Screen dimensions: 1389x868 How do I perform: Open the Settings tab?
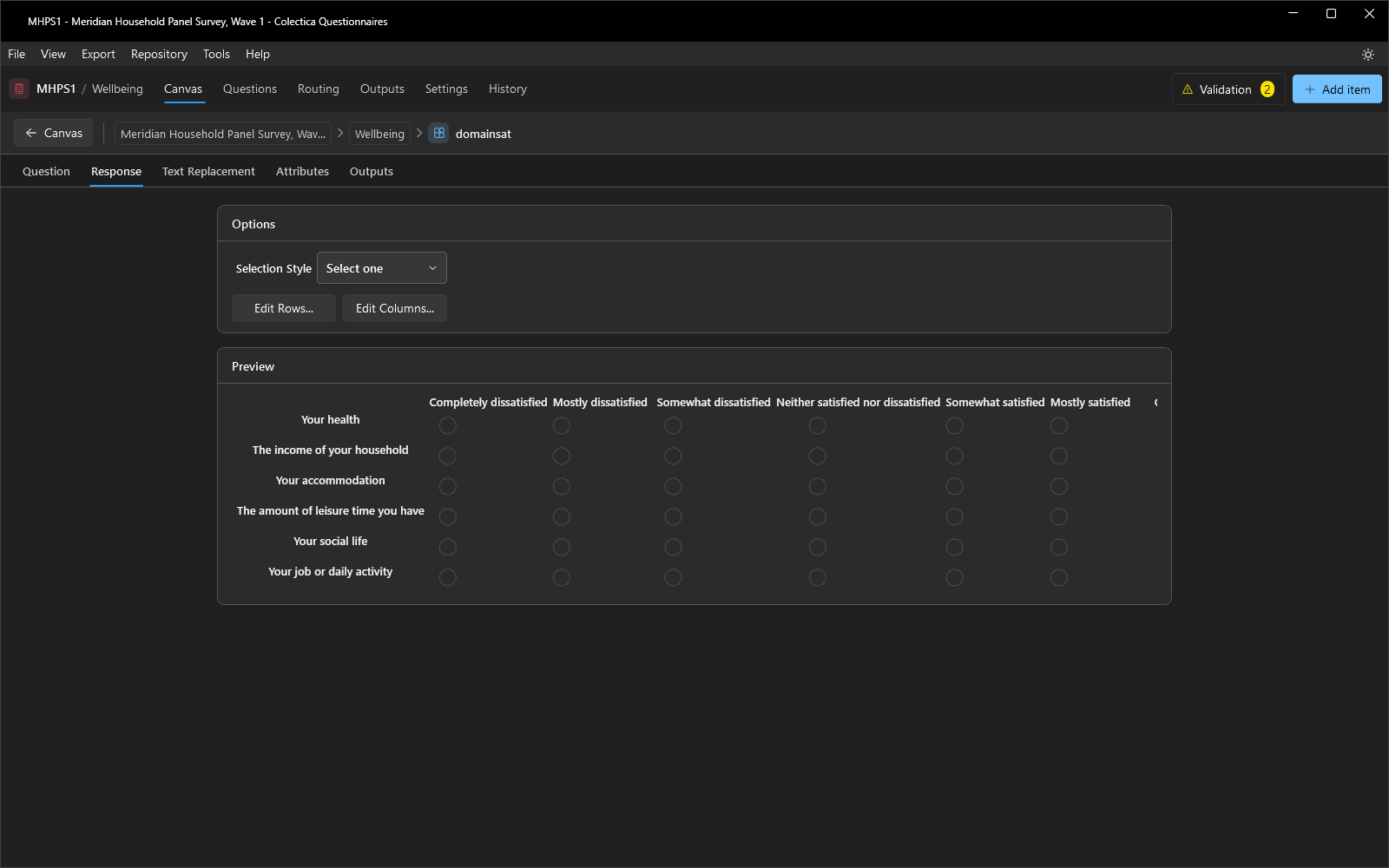point(446,89)
